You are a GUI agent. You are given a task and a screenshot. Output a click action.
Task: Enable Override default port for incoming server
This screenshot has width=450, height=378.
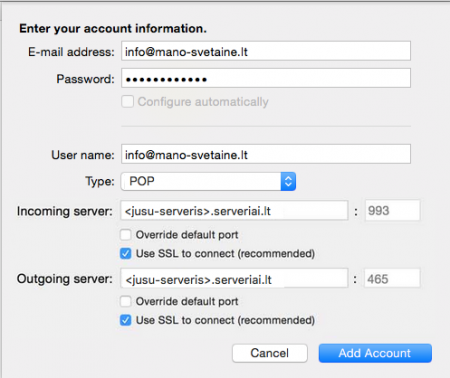(126, 235)
